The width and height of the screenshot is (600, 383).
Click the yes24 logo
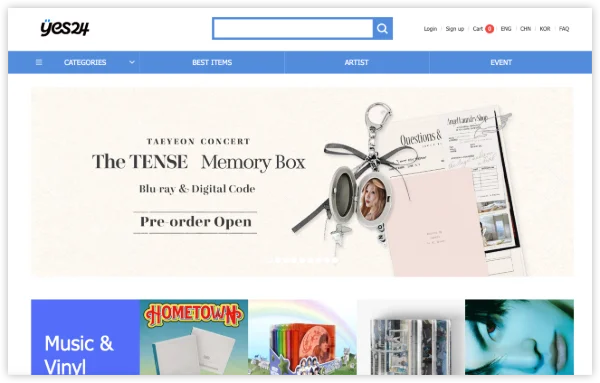pyautogui.click(x=65, y=28)
